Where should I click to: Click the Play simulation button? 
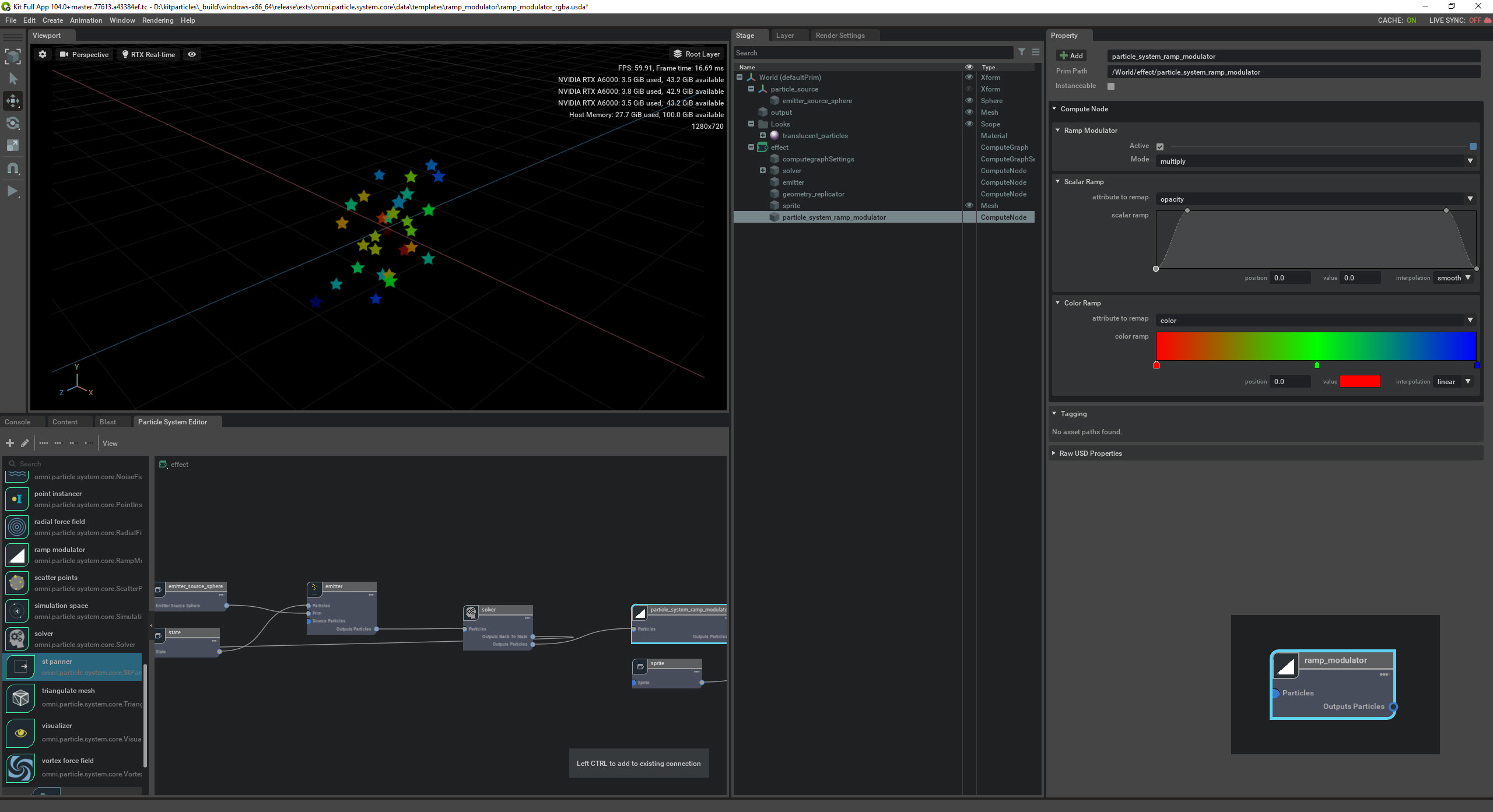point(13,191)
